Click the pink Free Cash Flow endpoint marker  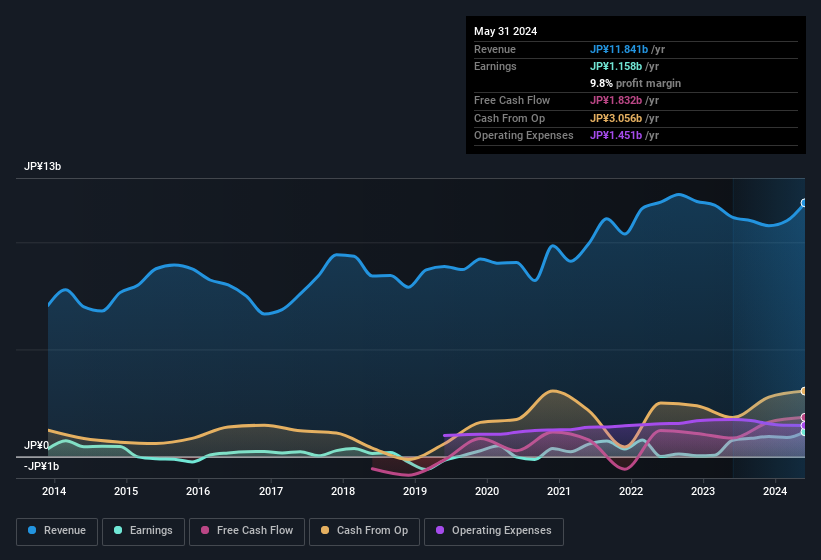pos(804,417)
